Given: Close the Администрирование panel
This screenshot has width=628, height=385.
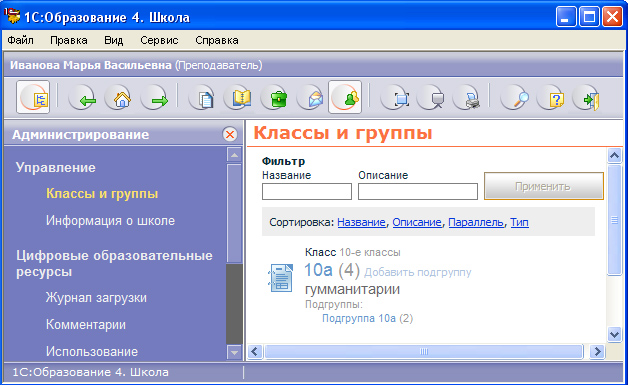Looking at the screenshot, I should pos(230,134).
